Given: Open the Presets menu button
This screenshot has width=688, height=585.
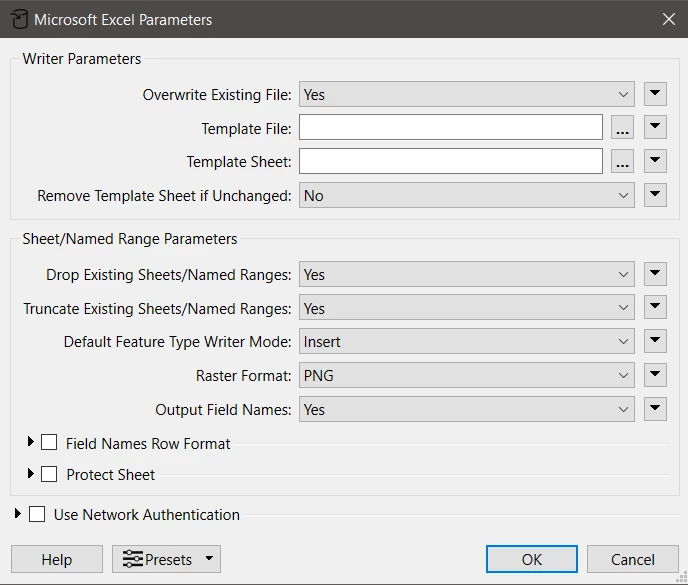Looking at the screenshot, I should 166,559.
